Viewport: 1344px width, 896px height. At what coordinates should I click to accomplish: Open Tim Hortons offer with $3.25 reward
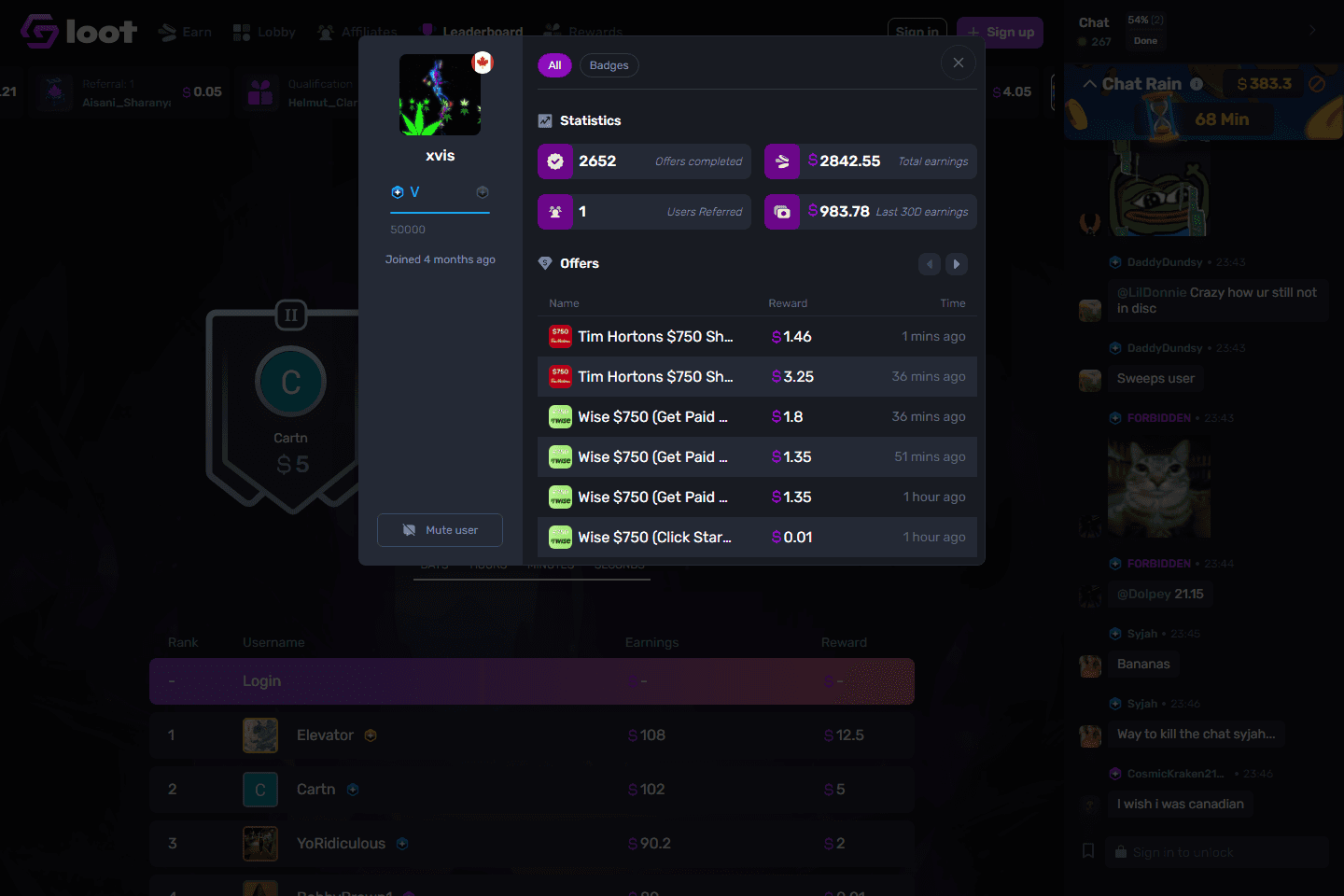[x=757, y=377]
